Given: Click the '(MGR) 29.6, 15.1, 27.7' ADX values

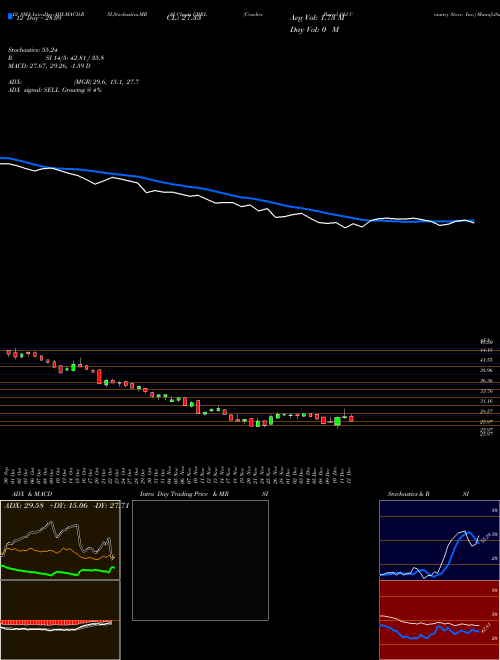Looking at the screenshot, I should (x=106, y=82).
